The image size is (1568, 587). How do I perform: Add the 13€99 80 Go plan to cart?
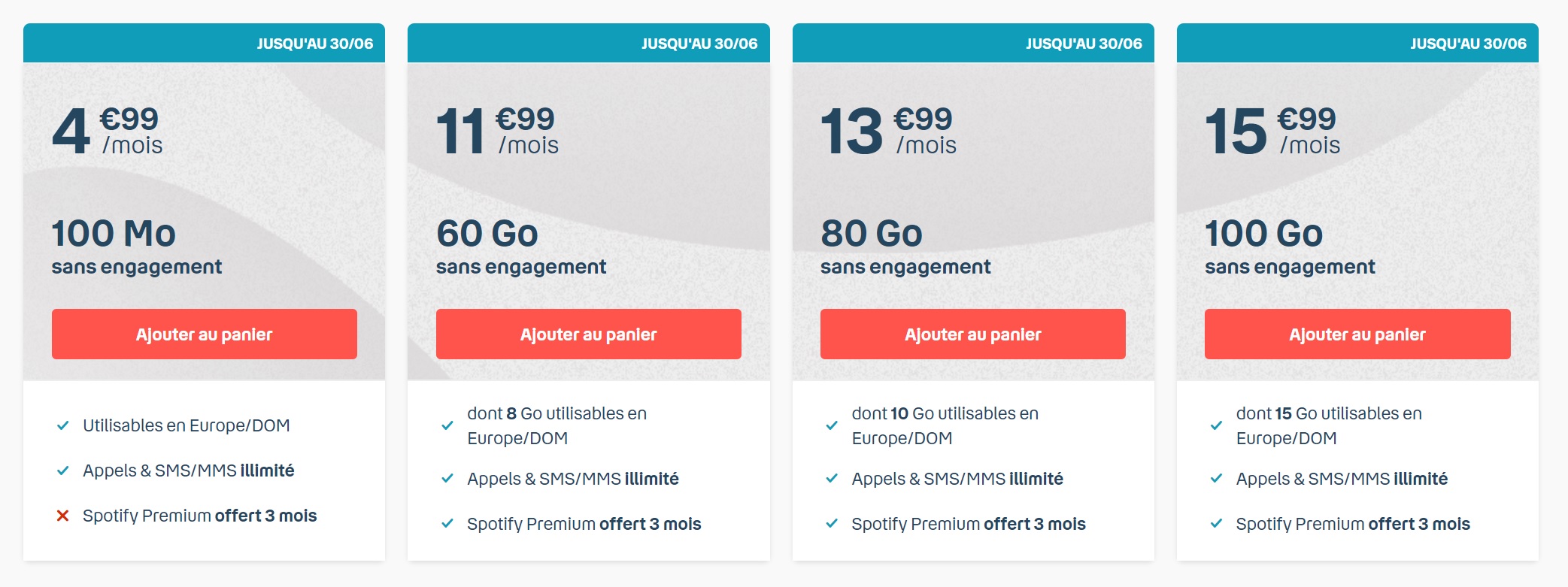coord(972,334)
